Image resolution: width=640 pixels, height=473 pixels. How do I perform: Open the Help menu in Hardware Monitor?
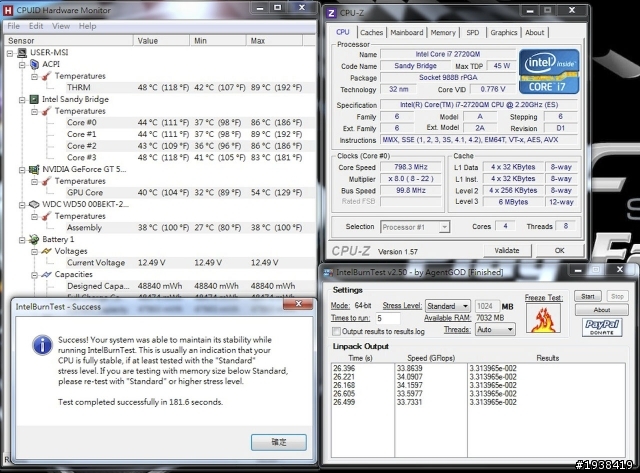[x=87, y=26]
